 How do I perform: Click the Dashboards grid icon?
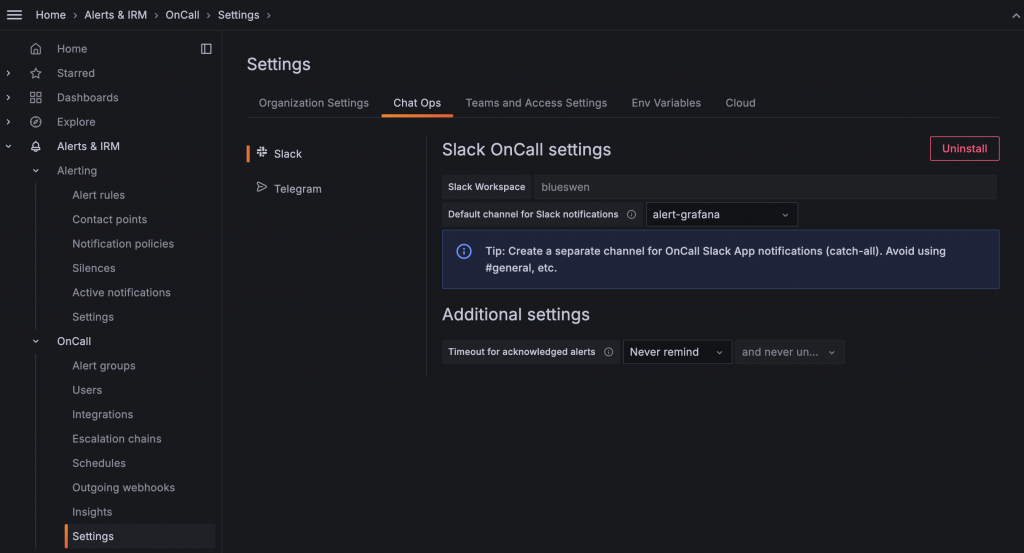click(x=36, y=97)
